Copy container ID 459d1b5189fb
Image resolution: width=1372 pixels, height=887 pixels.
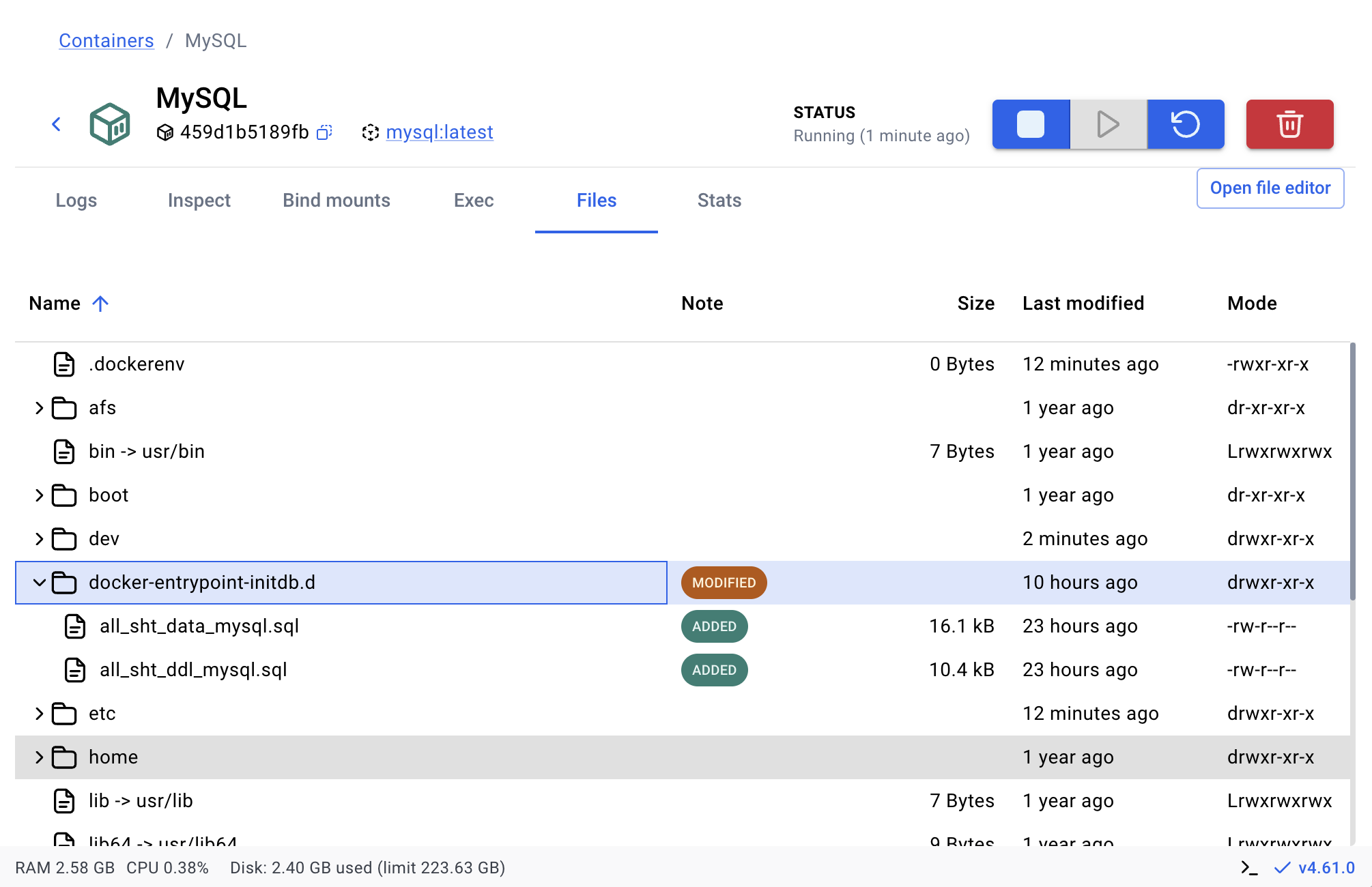[325, 132]
